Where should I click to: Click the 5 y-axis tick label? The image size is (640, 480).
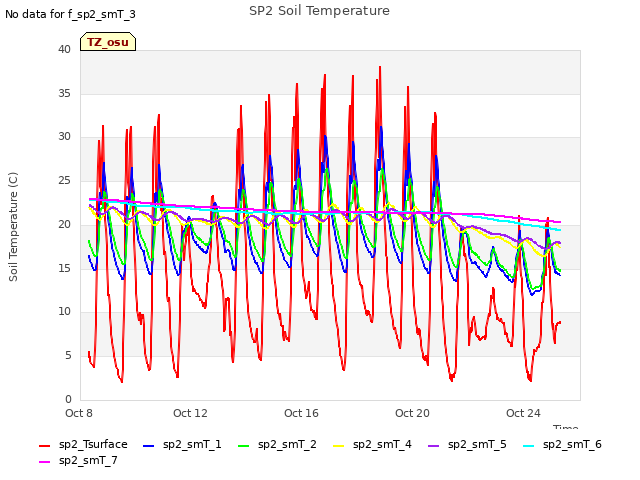[68, 356]
